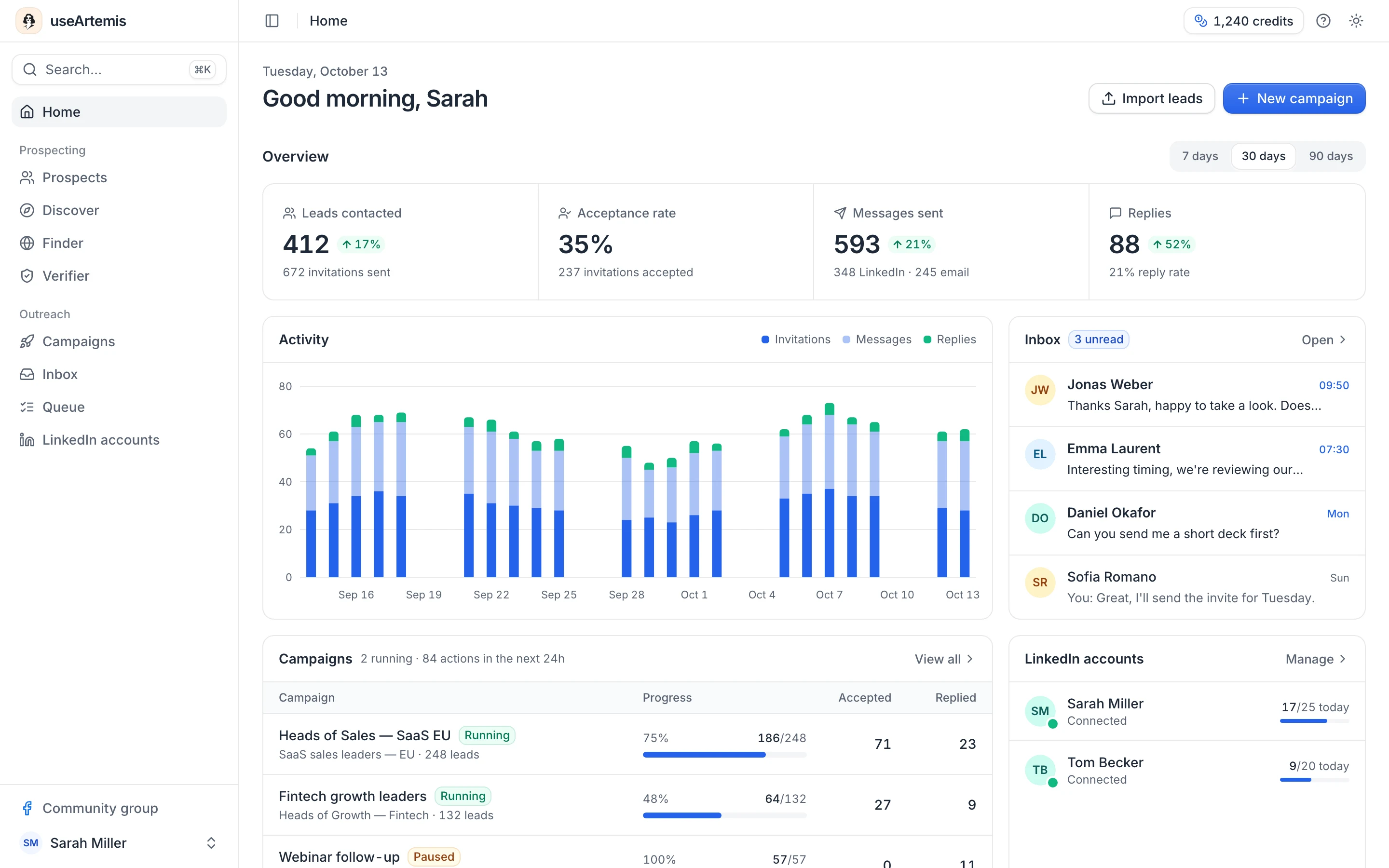Open the Fintech growth leaders campaign
The width and height of the screenshot is (1389, 868).
pos(627,805)
